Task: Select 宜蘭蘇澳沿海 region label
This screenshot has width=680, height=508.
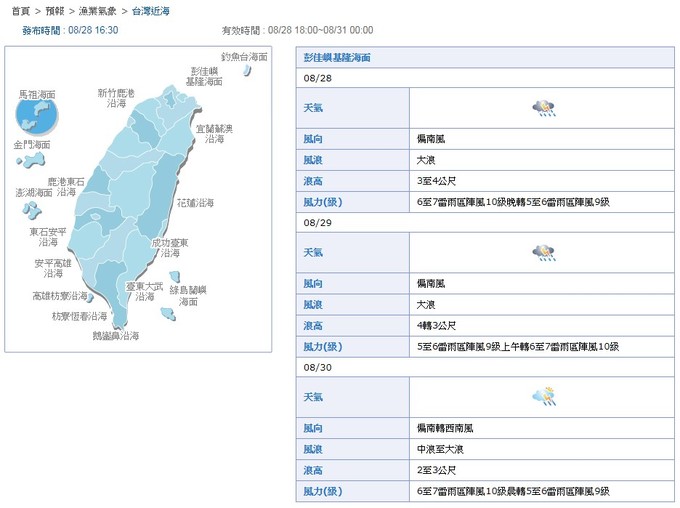Action: (x=214, y=134)
